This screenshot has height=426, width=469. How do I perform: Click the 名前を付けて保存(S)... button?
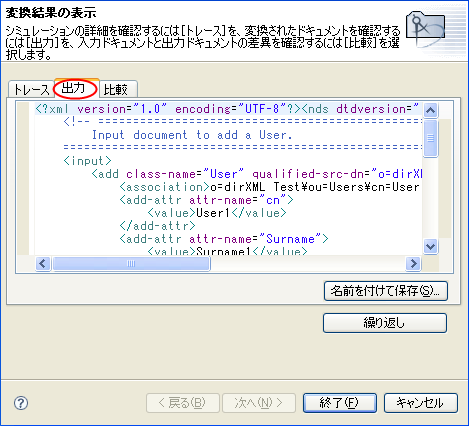(x=386, y=291)
